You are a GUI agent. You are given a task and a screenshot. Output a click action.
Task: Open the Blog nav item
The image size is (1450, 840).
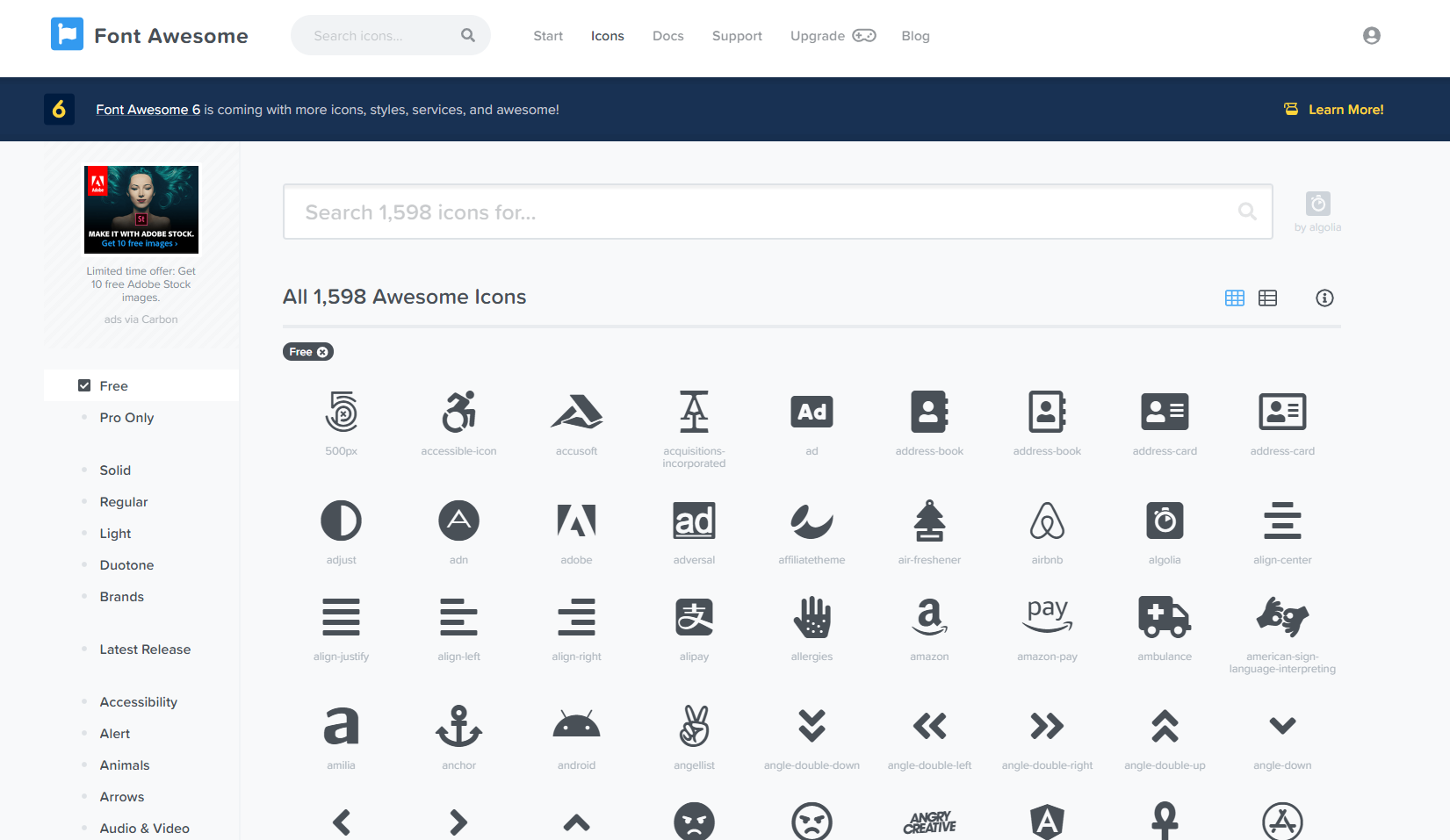(x=915, y=36)
